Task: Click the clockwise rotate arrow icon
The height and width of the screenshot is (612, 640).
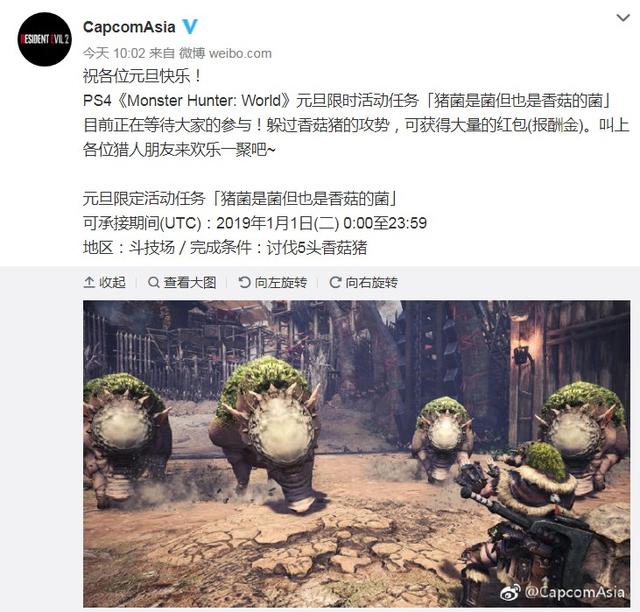Action: click(335, 282)
